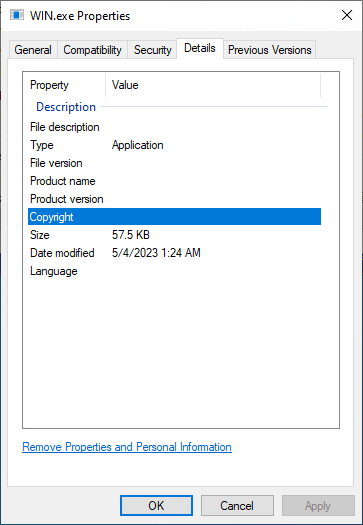Select the Size 57.5 KB row
Viewport: 363px width, 525px height.
pos(174,235)
